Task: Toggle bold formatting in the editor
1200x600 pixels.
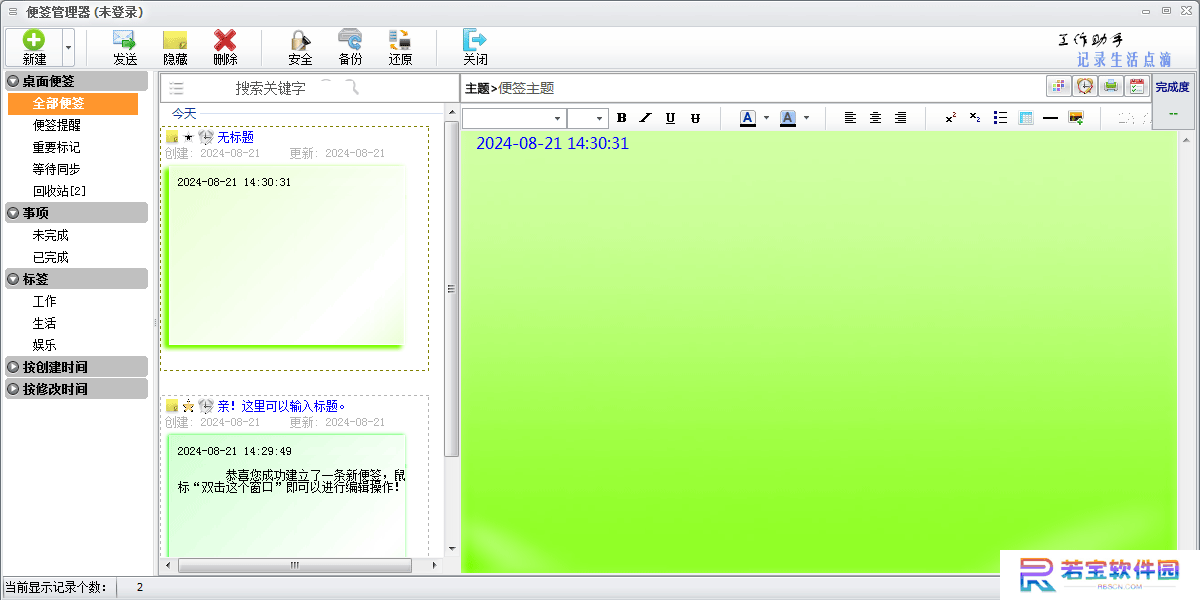Action: pyautogui.click(x=621, y=118)
